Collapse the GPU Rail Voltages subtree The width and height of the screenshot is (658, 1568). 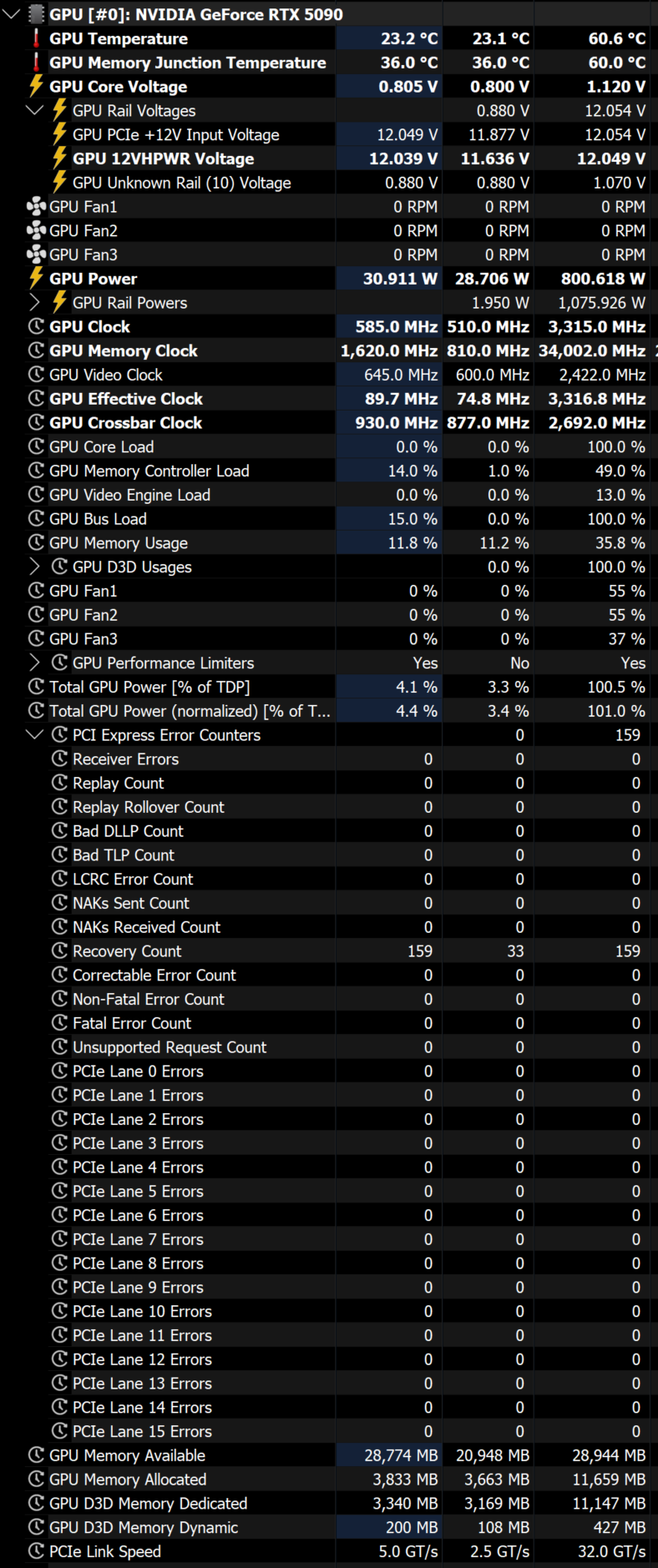point(35,110)
